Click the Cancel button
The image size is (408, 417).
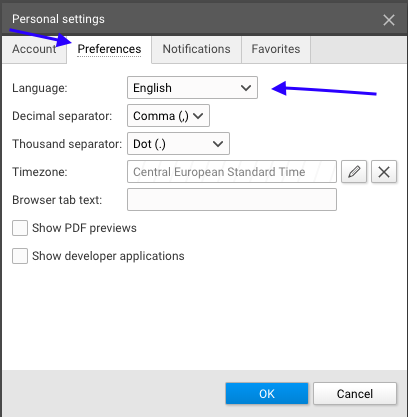click(x=355, y=394)
